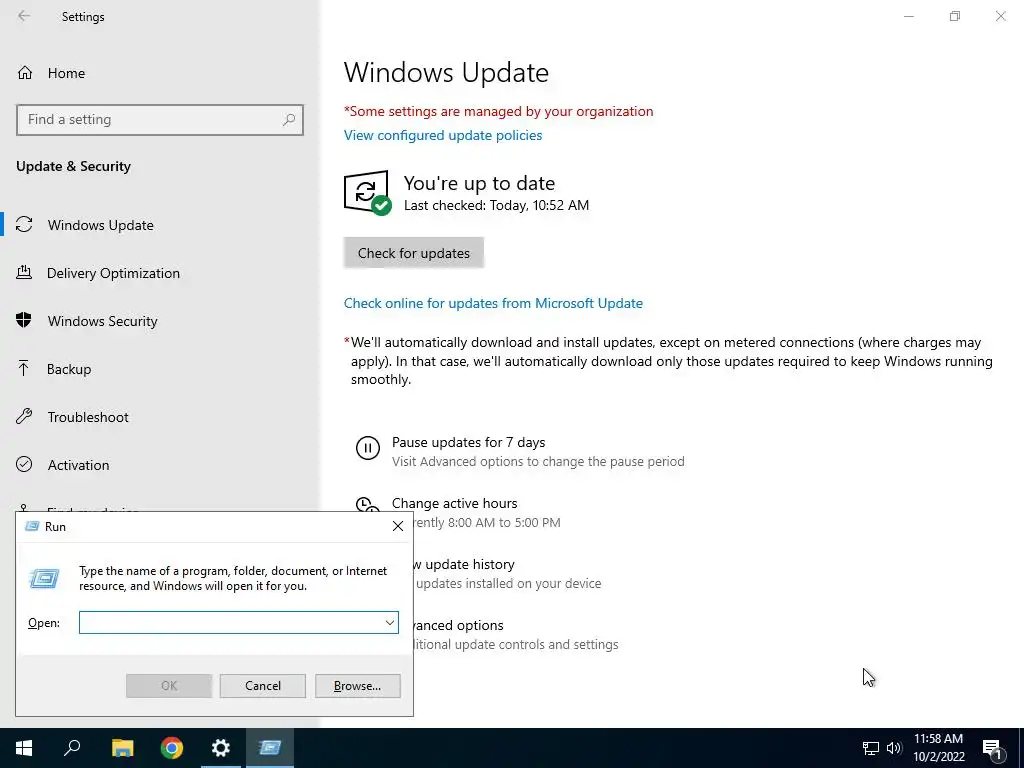
Task: Click the Activation checkmark circle icon
Action: (24, 464)
